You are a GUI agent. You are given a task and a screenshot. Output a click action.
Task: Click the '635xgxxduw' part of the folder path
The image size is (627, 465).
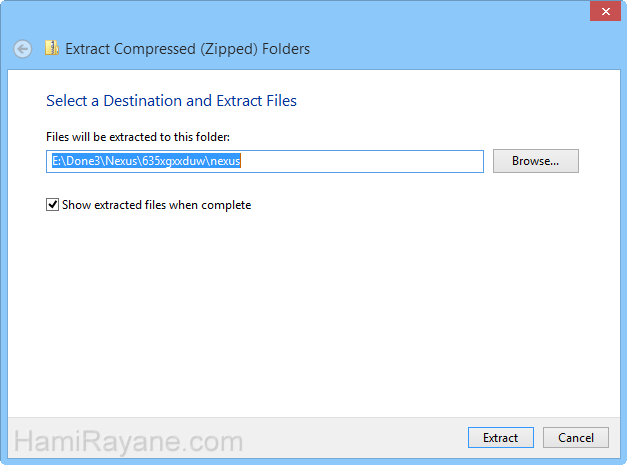click(x=174, y=161)
